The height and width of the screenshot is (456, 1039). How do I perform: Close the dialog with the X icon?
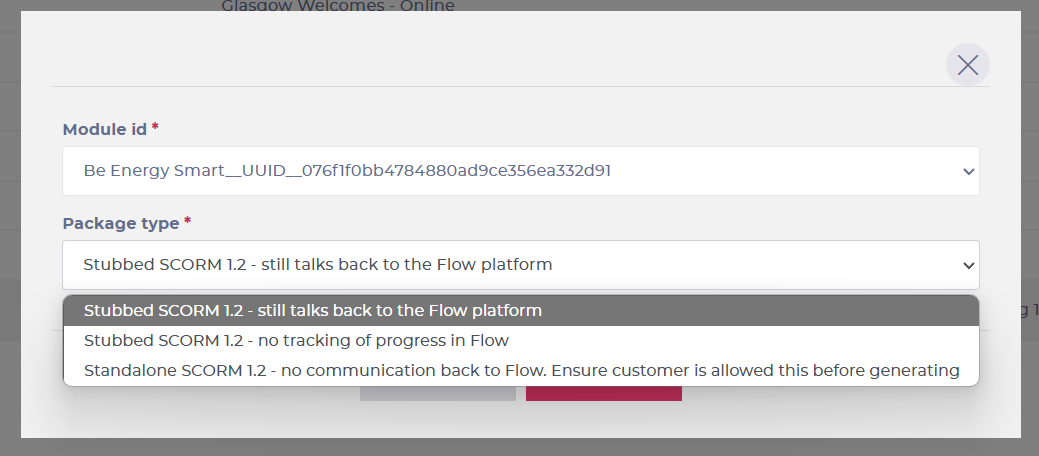click(x=967, y=65)
